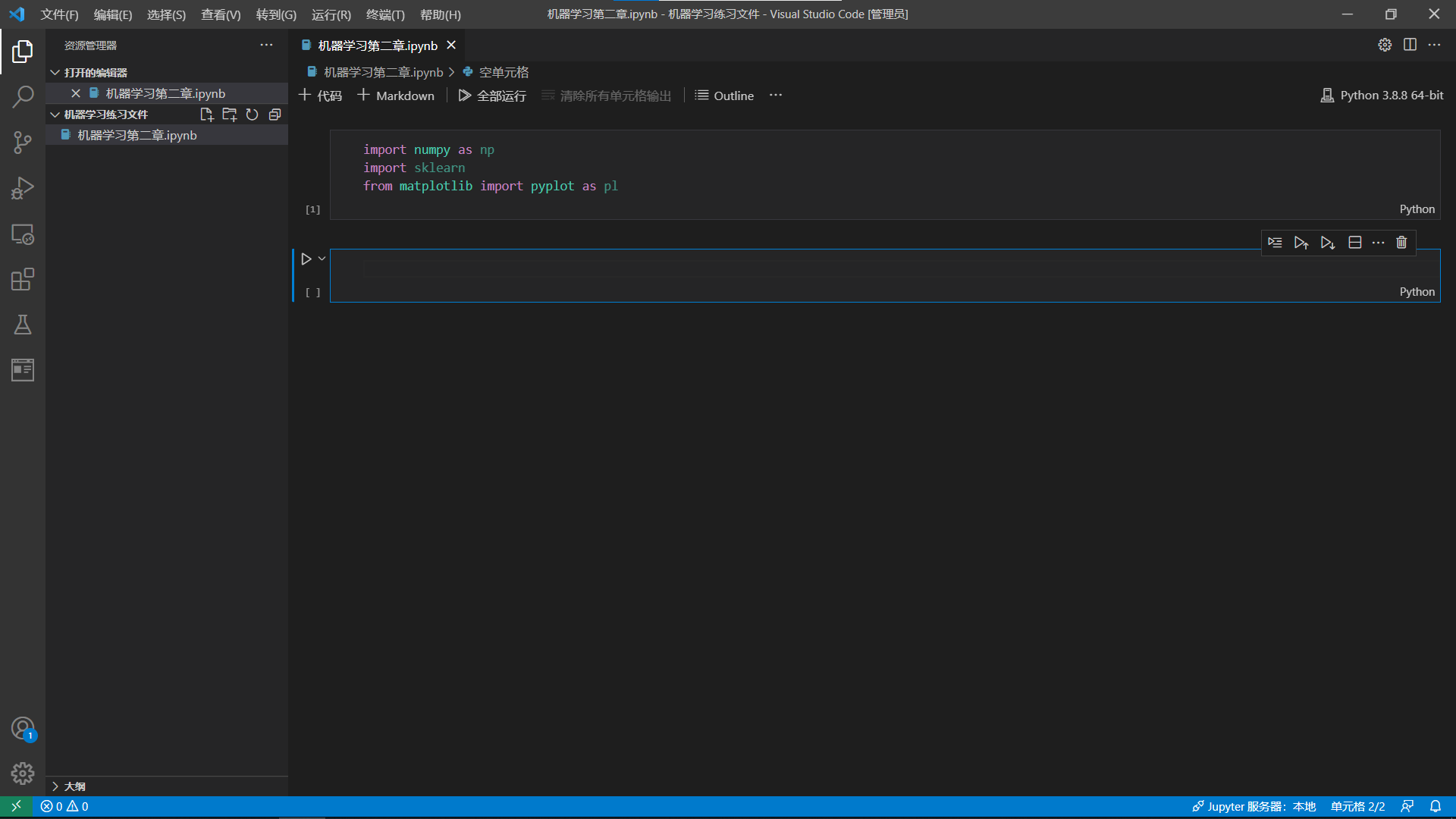The height and width of the screenshot is (819, 1456).
Task: Delete the selected notebook cell
Action: coord(1401,242)
